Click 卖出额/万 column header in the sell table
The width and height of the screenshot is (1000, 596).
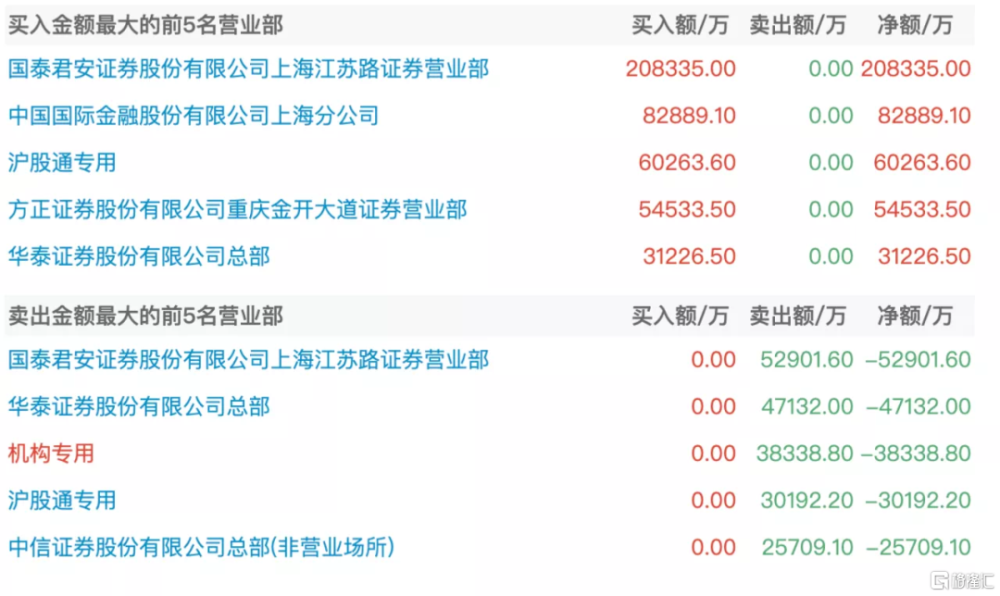[x=798, y=316]
